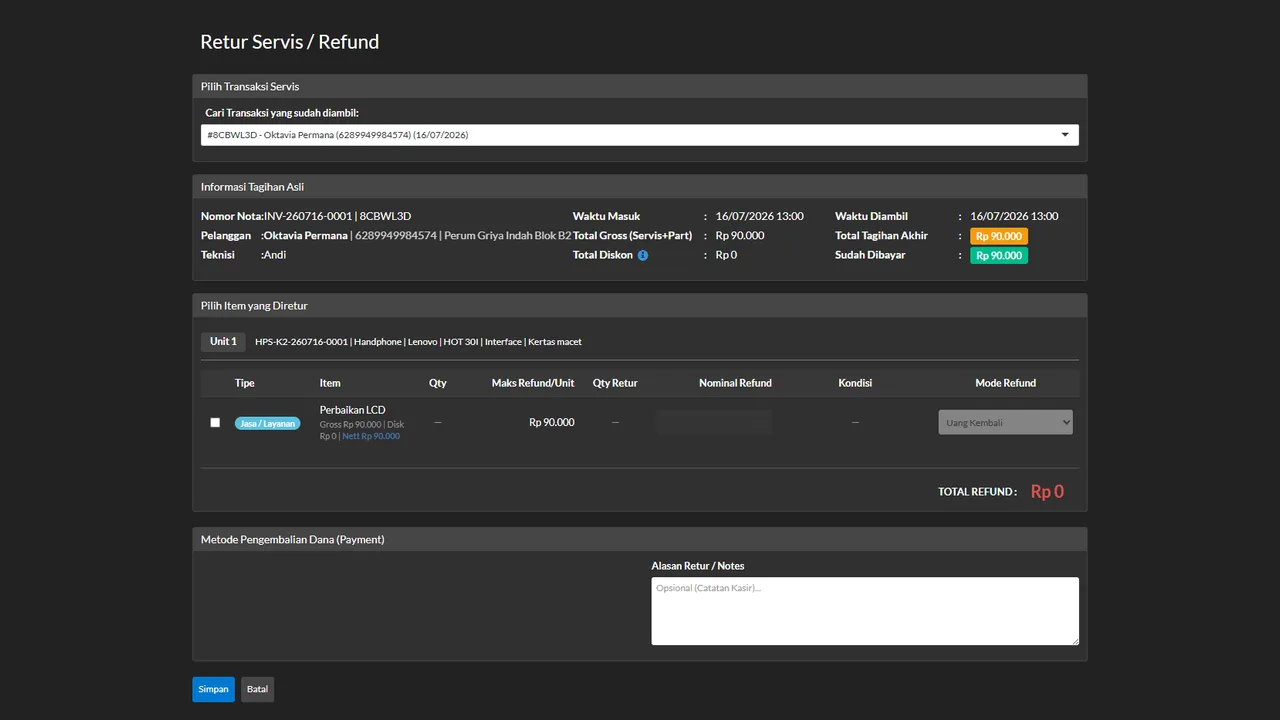Screen dimensions: 1280x720
Task: Click the Batal button
Action: coord(257,689)
